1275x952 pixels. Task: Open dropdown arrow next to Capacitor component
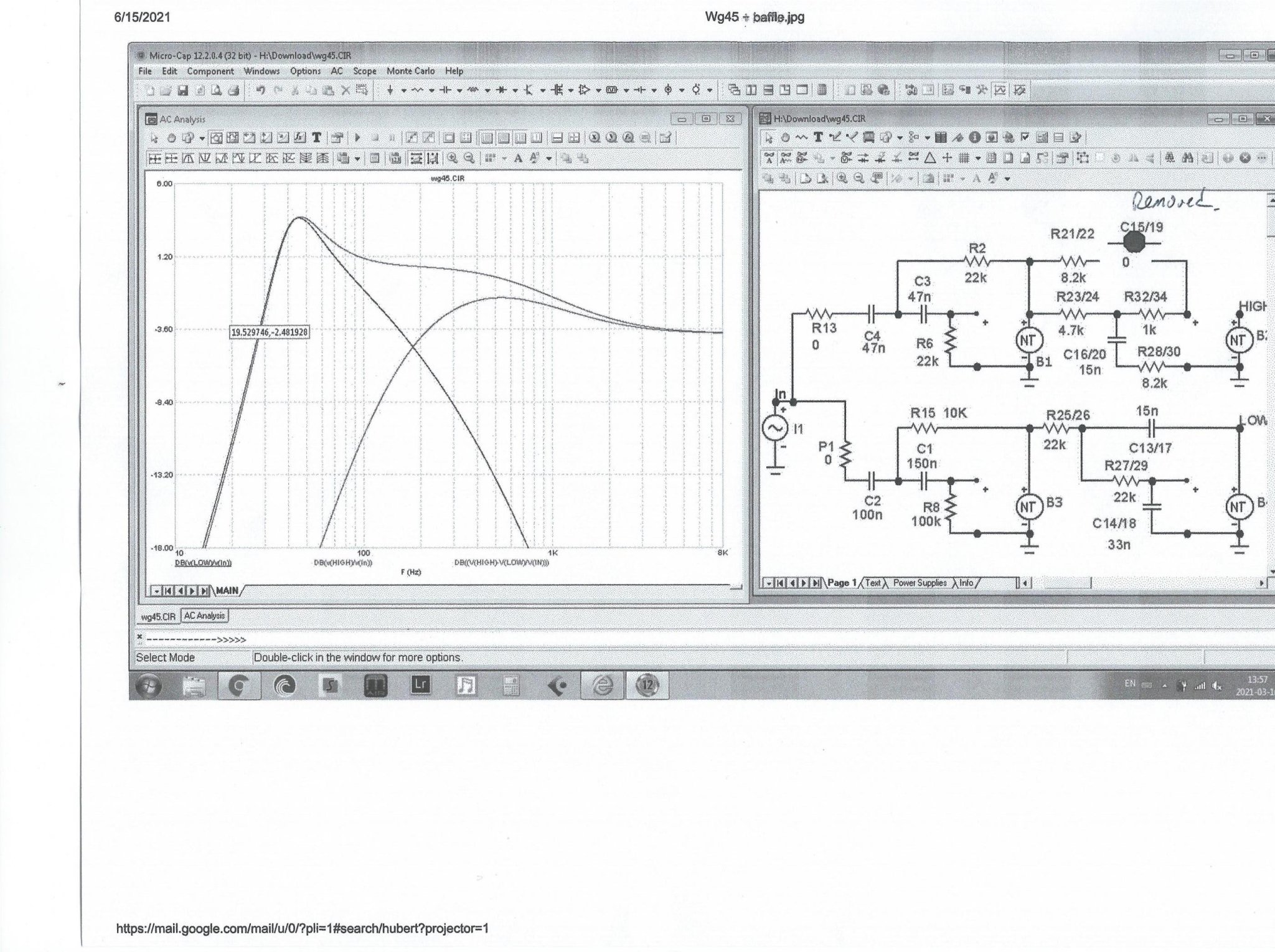click(459, 90)
